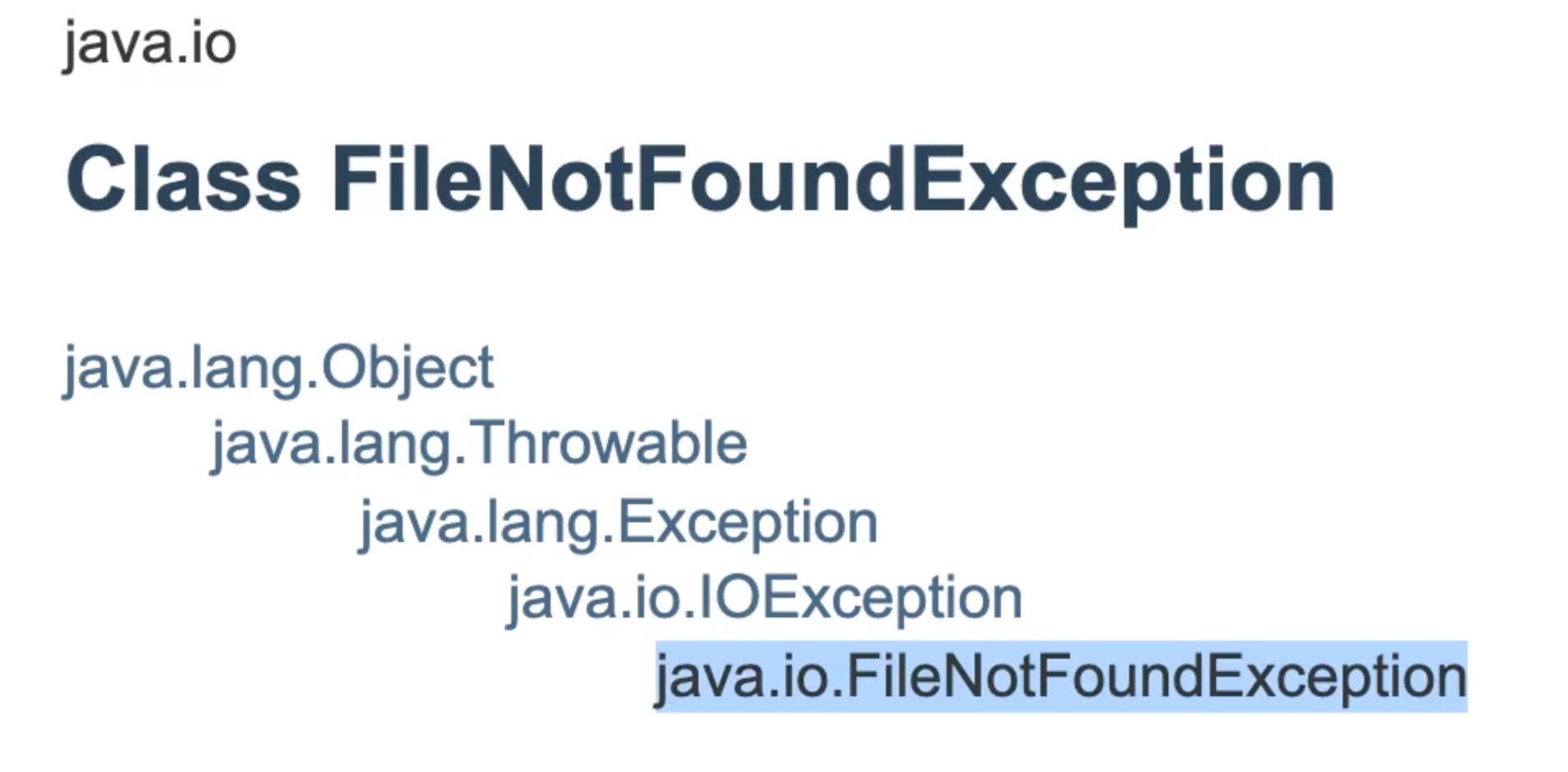Screen dimensions: 1568x772
Task: Click the java.io package label at top
Action: (x=150, y=44)
